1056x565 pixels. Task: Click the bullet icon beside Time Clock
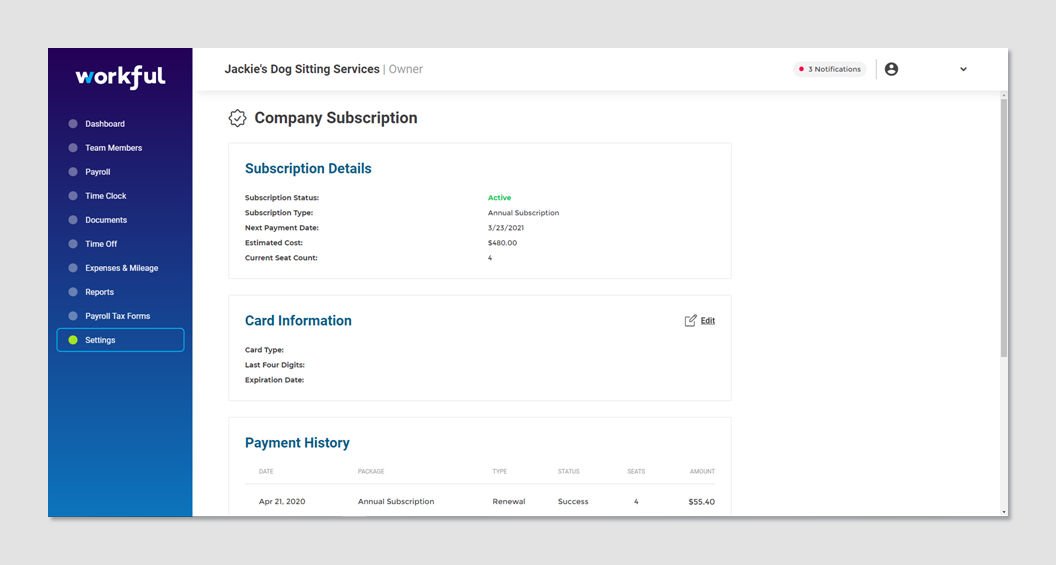click(73, 196)
